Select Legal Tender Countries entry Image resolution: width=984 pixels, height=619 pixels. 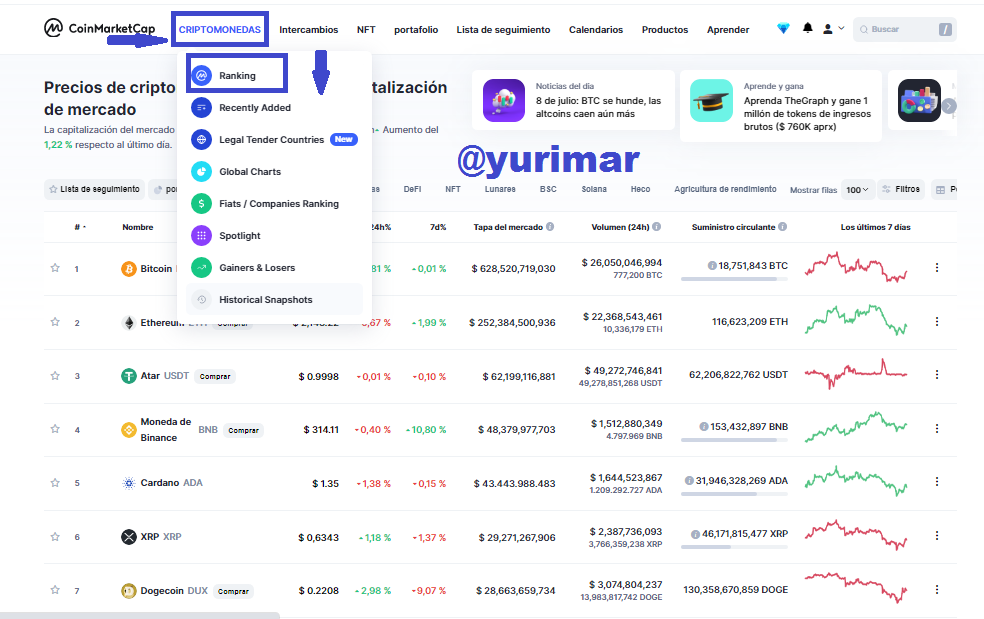click(x=274, y=139)
